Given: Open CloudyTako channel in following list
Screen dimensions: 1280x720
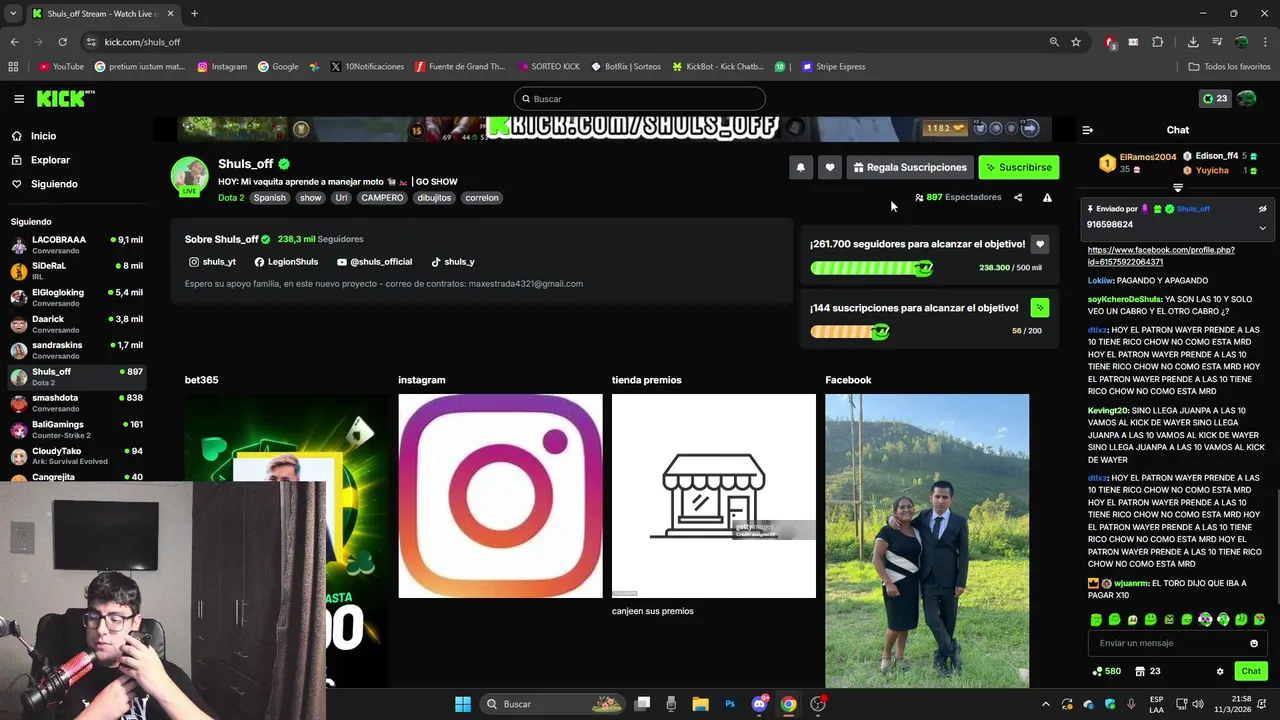Looking at the screenshot, I should pyautogui.click(x=77, y=456).
